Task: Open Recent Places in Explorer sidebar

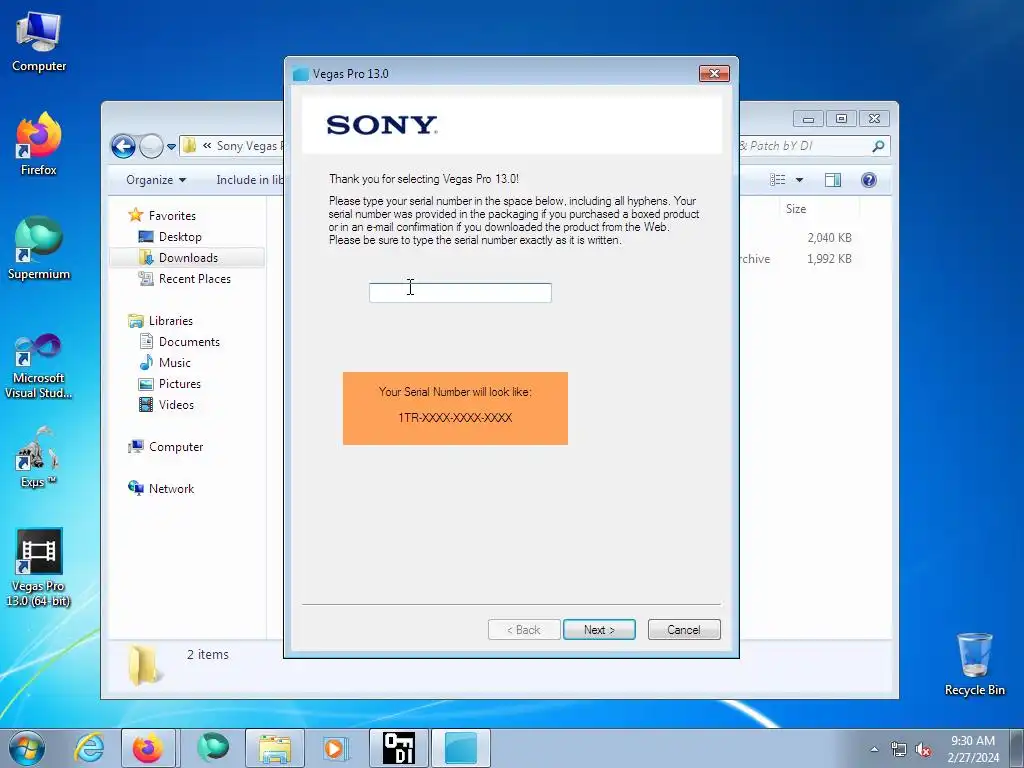Action: [194, 279]
